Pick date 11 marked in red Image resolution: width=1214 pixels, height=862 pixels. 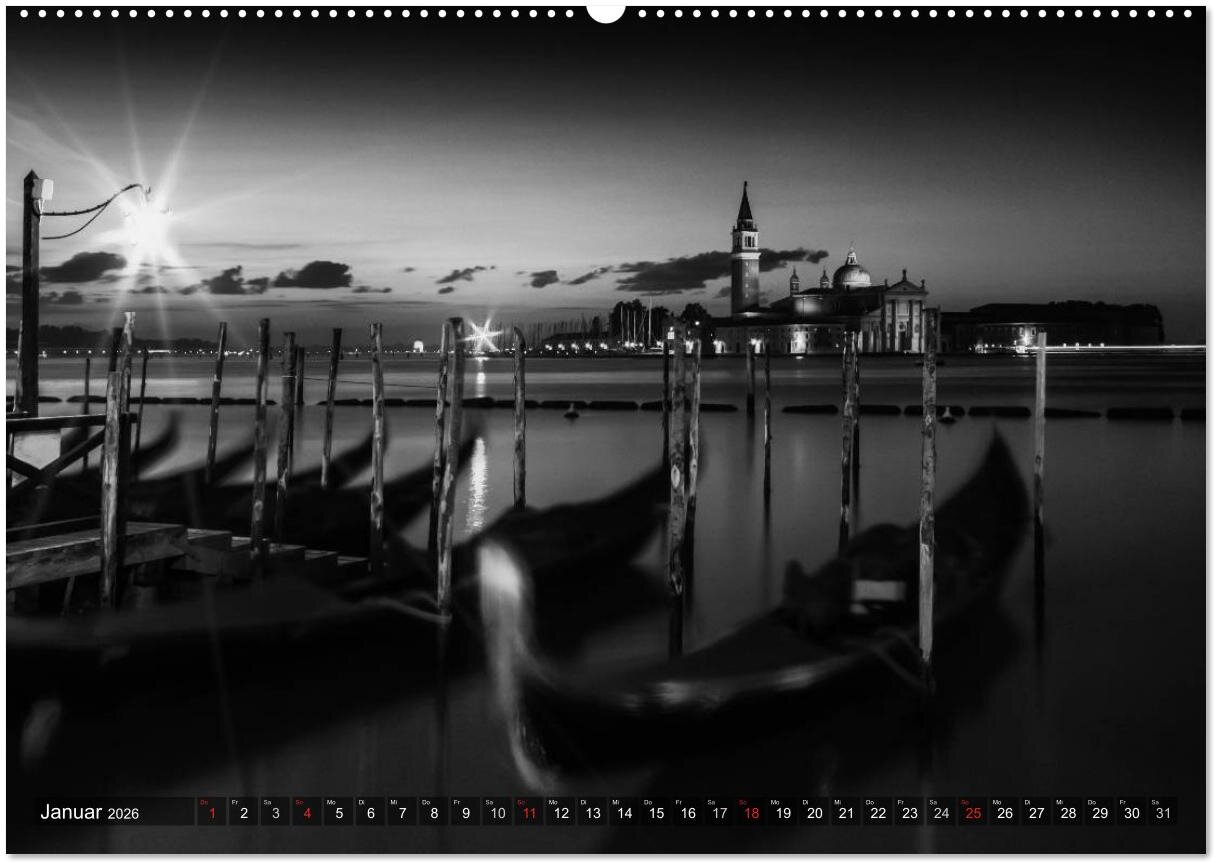528,813
